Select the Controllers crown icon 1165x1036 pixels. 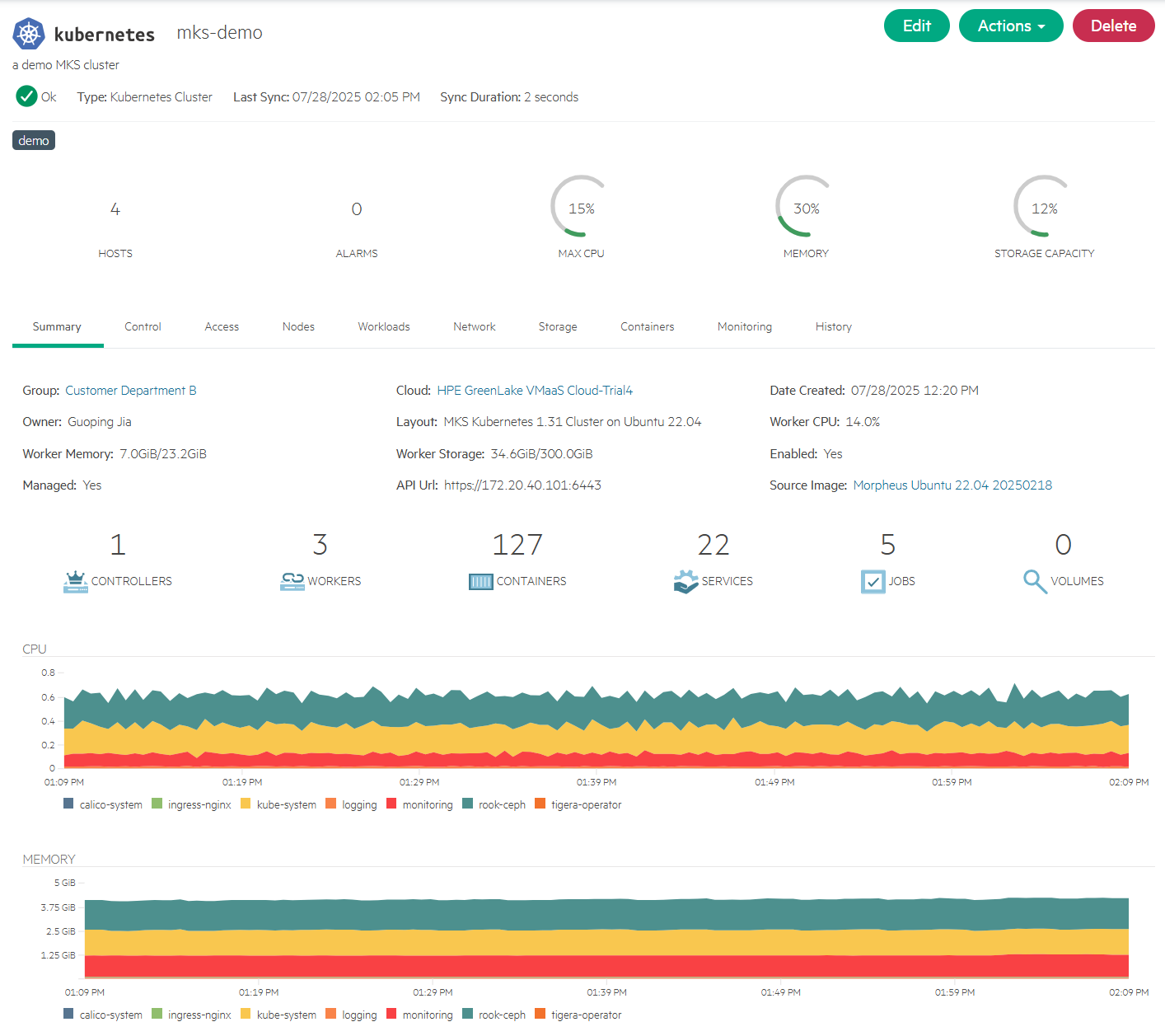(76, 581)
